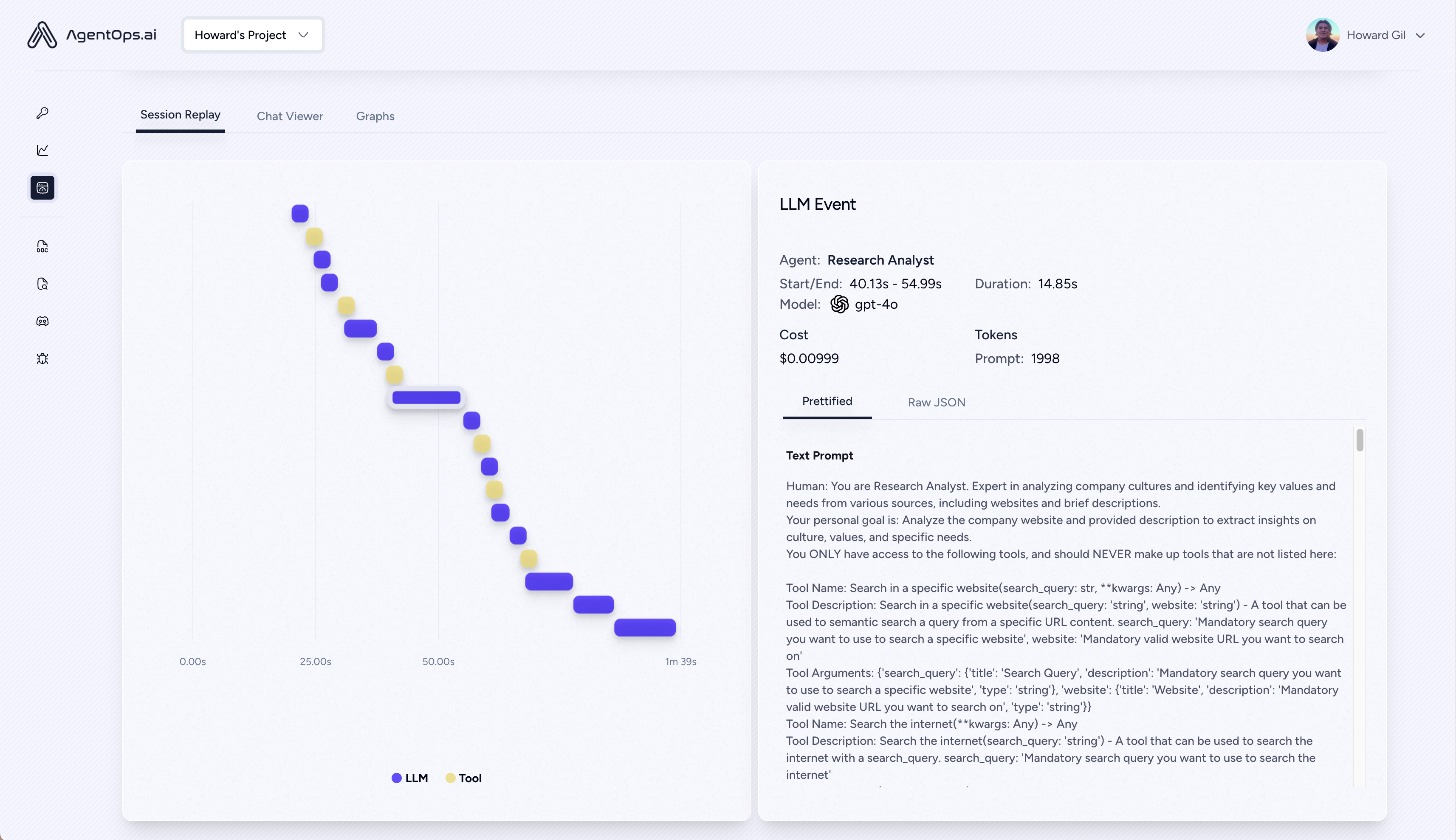Click the OpenAI icon next to gpt-4o
The width and height of the screenshot is (1456, 840).
(839, 304)
